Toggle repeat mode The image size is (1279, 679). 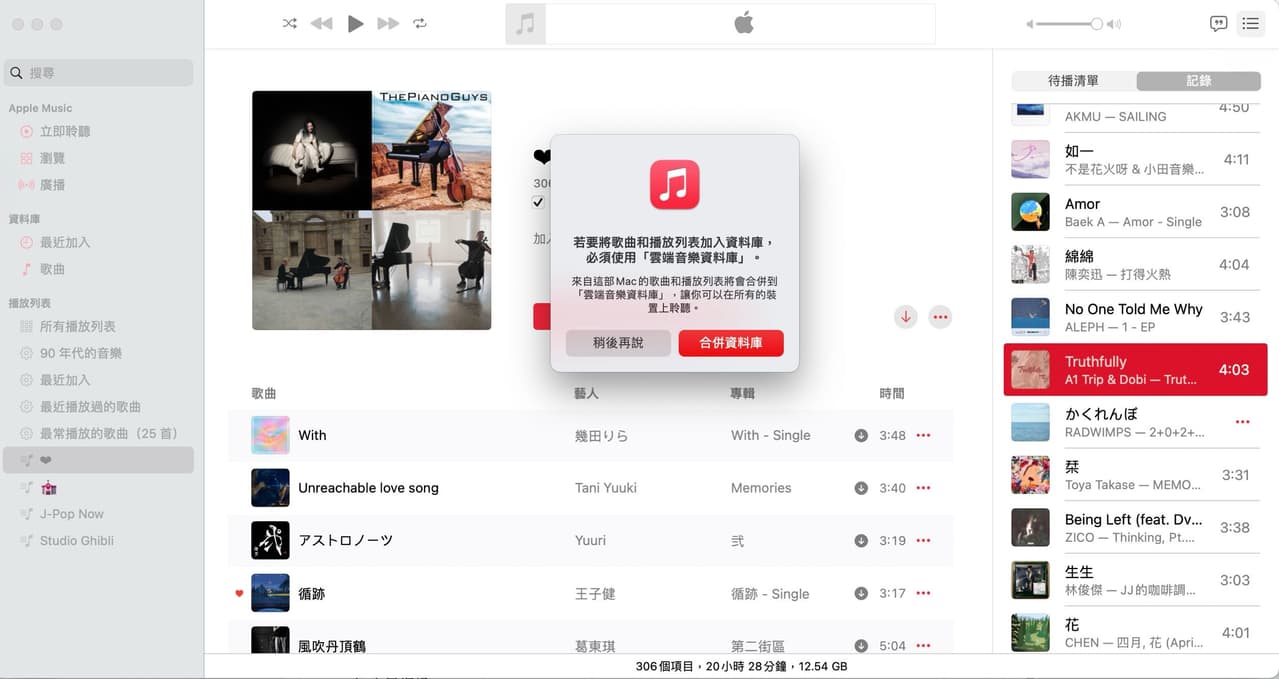420,24
